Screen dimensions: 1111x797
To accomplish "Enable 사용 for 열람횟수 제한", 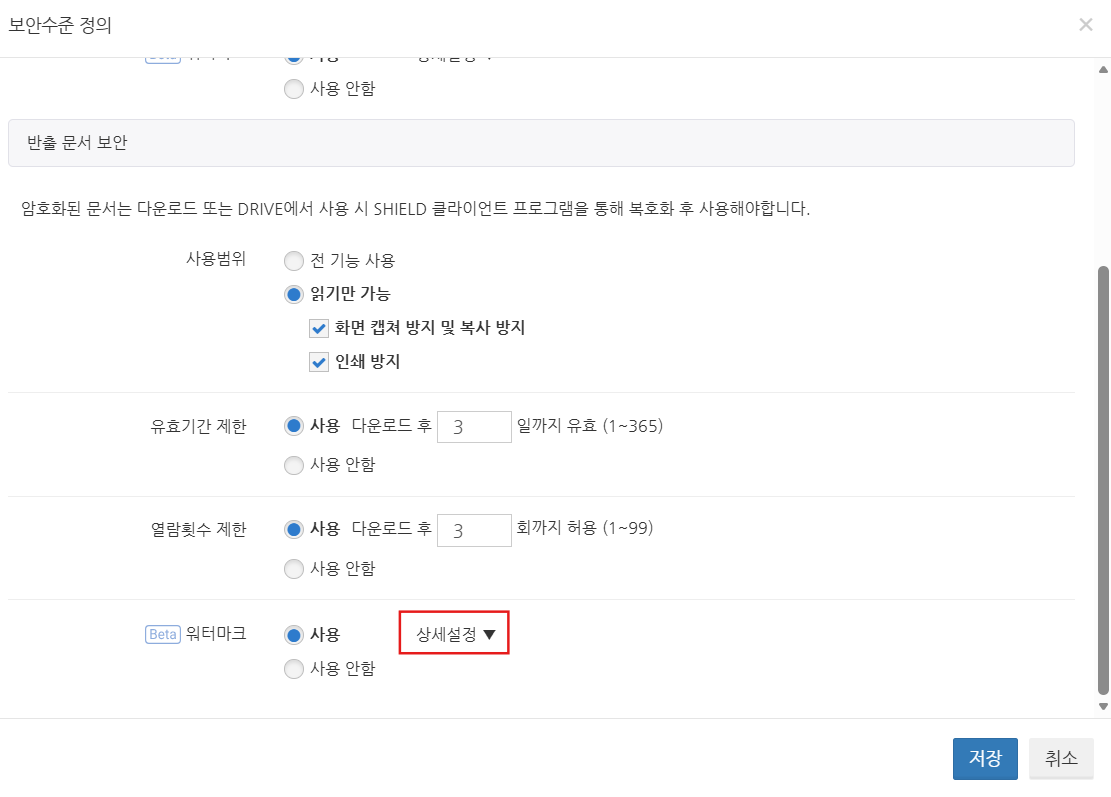I will pyautogui.click(x=294, y=529).
